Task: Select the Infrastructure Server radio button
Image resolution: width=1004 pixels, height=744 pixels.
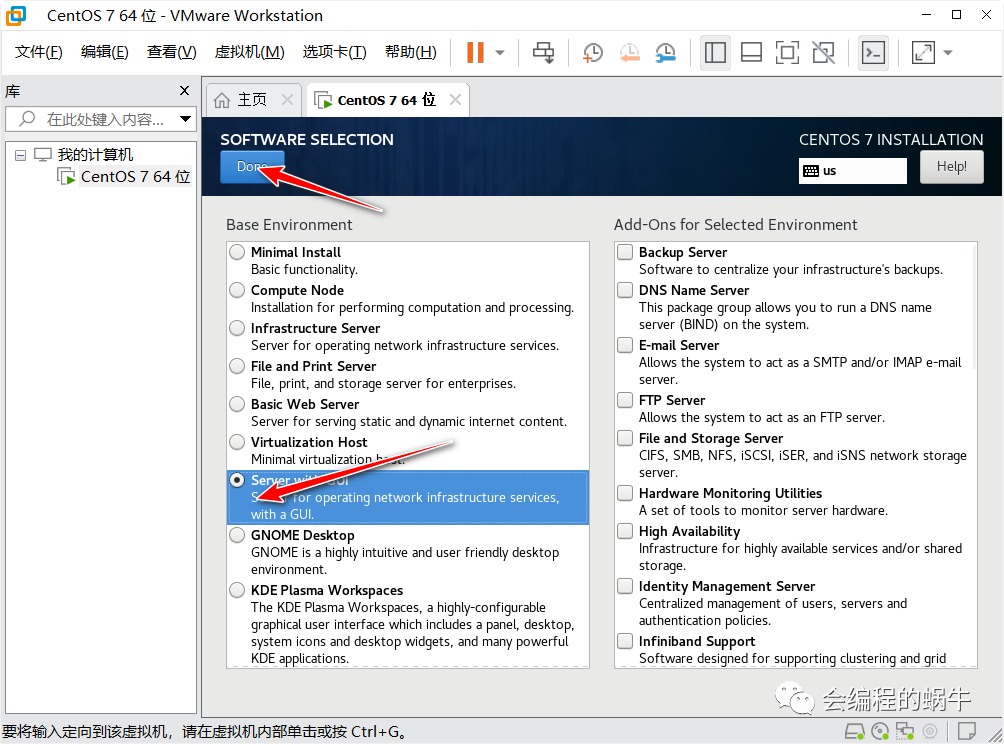Action: [x=237, y=328]
